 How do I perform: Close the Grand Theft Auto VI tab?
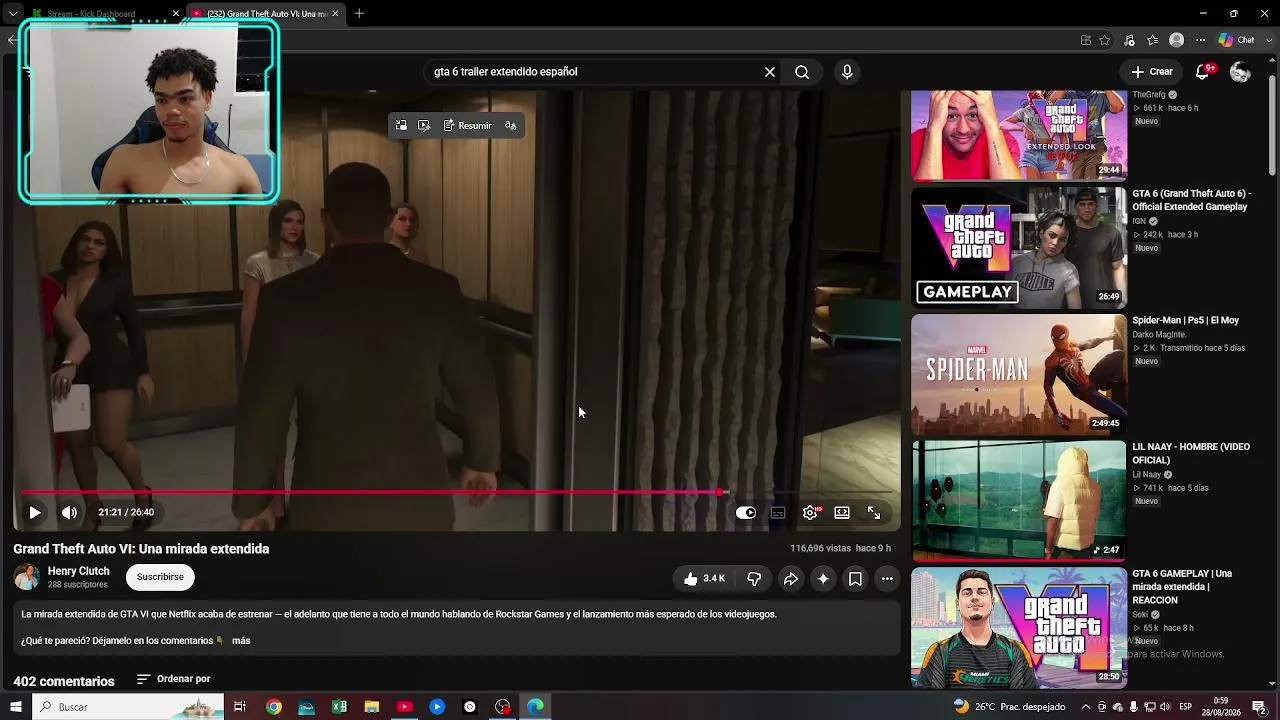(335, 14)
